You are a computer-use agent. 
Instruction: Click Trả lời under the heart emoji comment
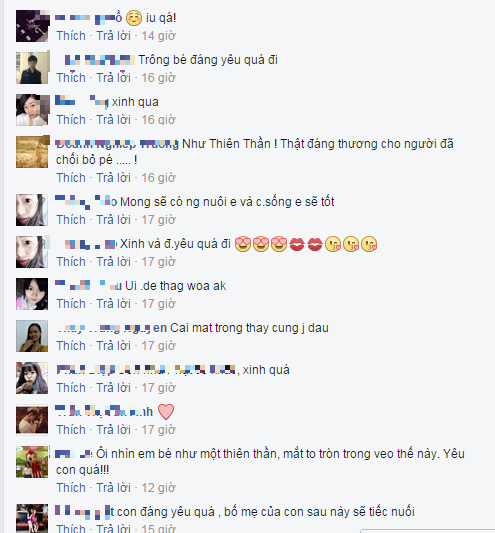(114, 430)
